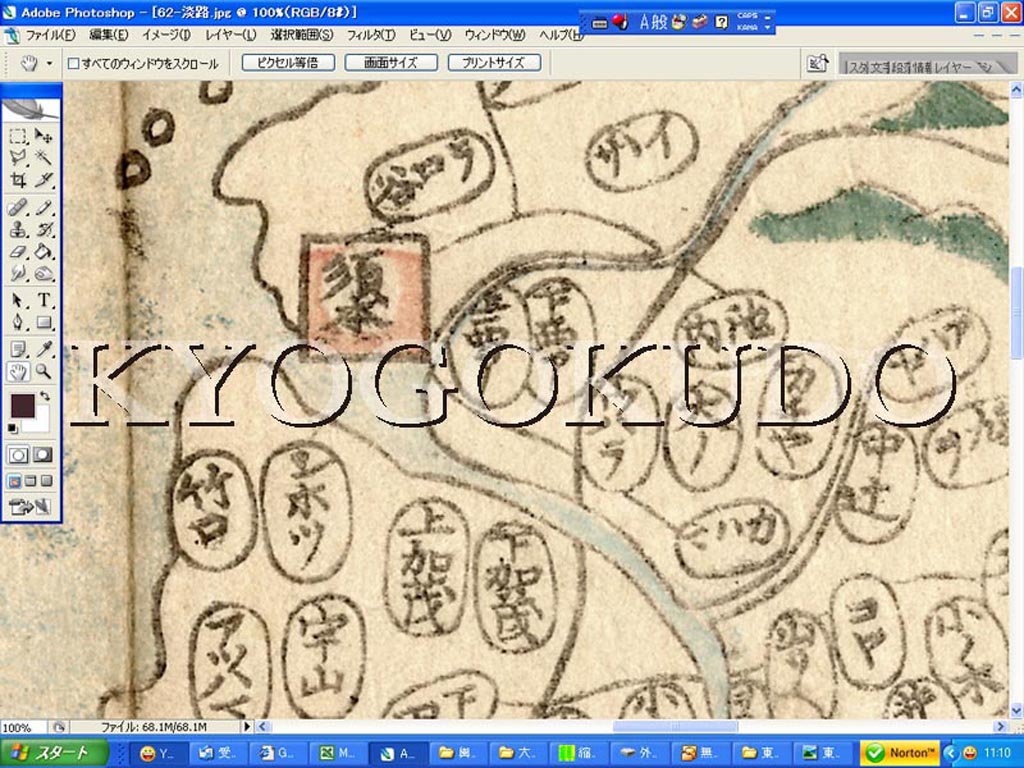Activate the Hand tool in the toolbox
1024x768 pixels.
(x=18, y=372)
